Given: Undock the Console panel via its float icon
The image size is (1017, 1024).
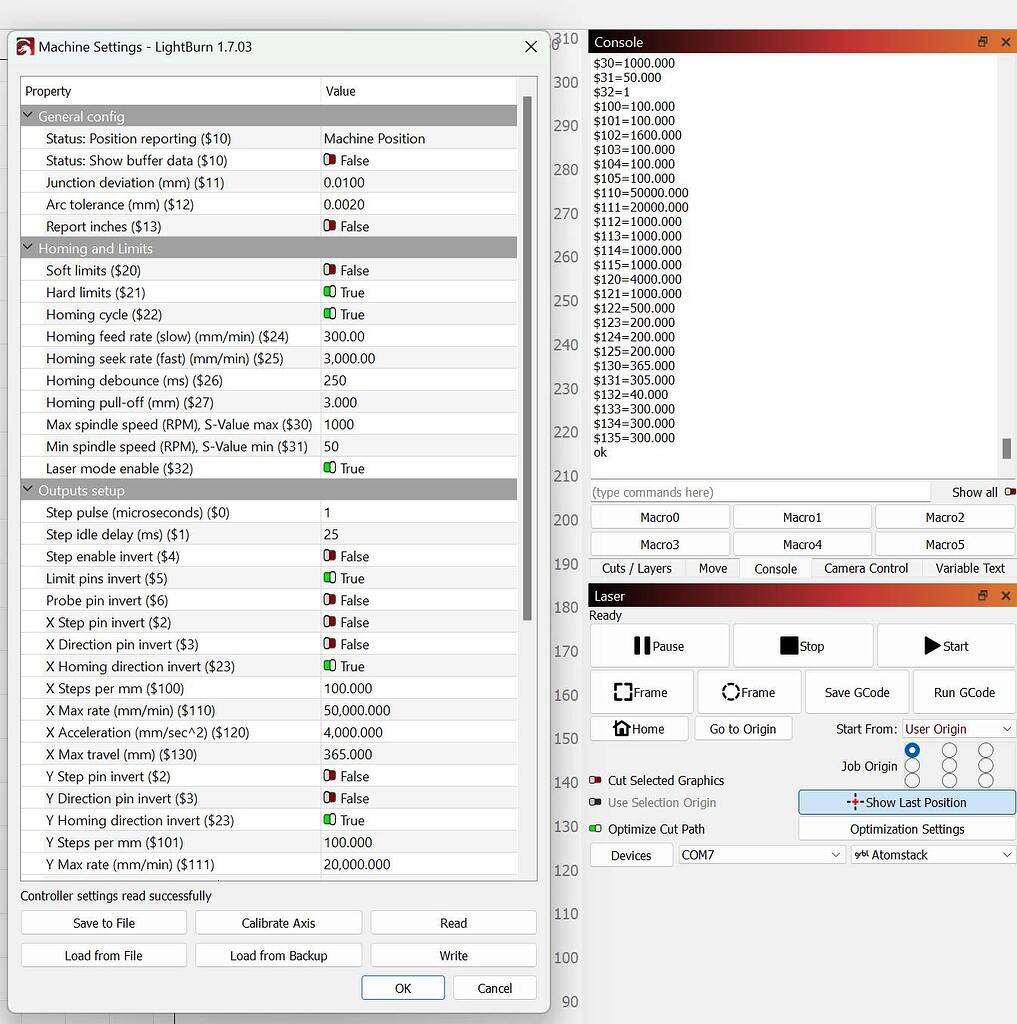Looking at the screenshot, I should (981, 42).
